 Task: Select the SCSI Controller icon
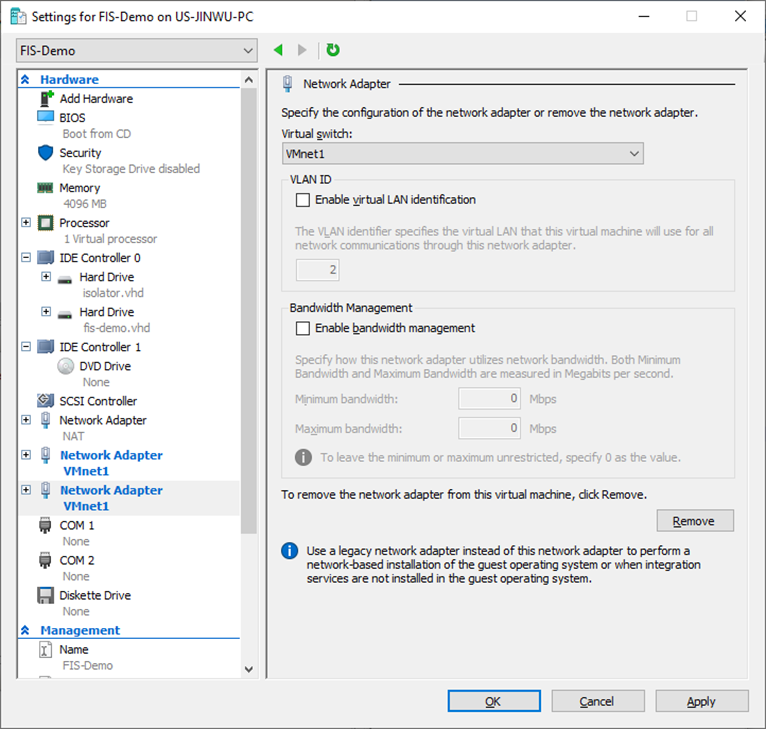point(45,401)
